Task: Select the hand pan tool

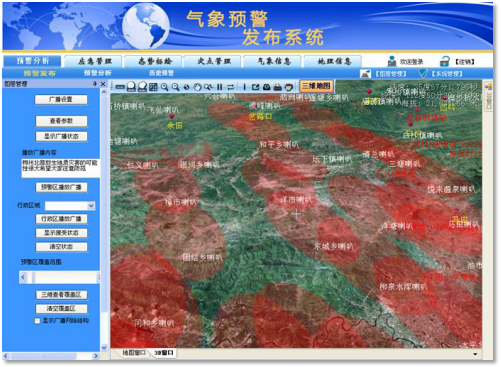Action: (x=198, y=87)
